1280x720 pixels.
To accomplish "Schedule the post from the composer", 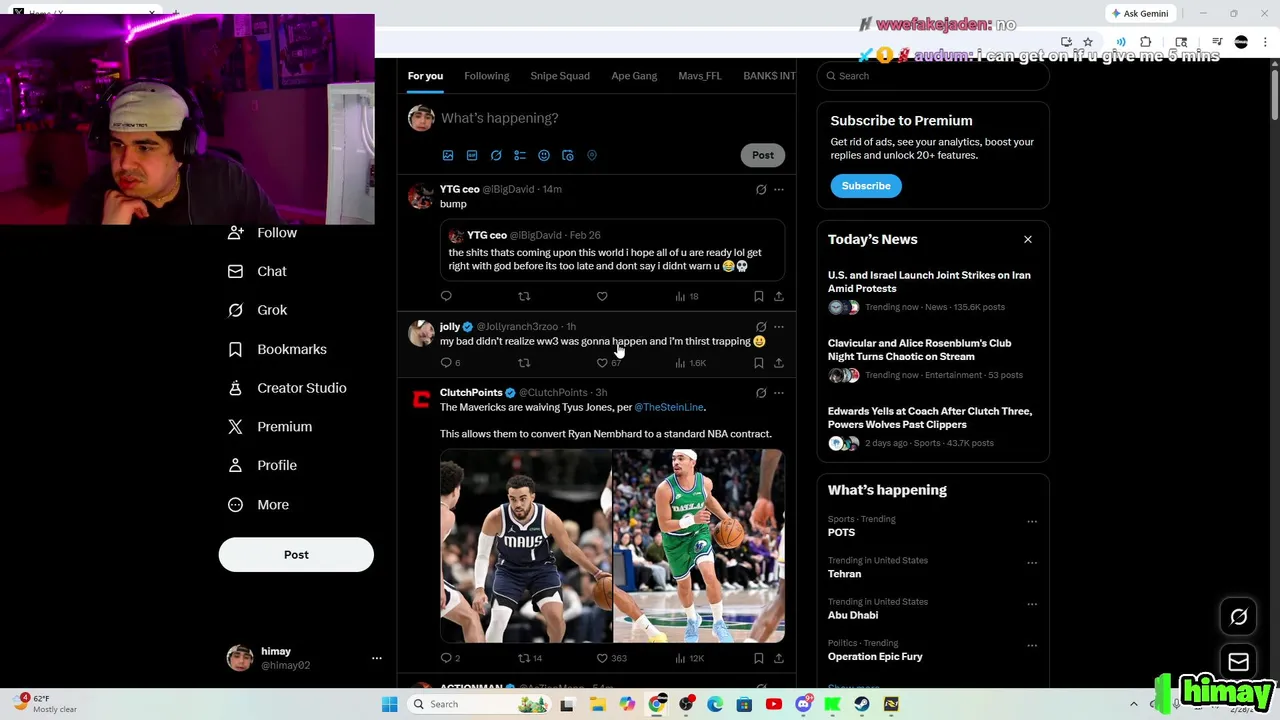I will (x=568, y=155).
